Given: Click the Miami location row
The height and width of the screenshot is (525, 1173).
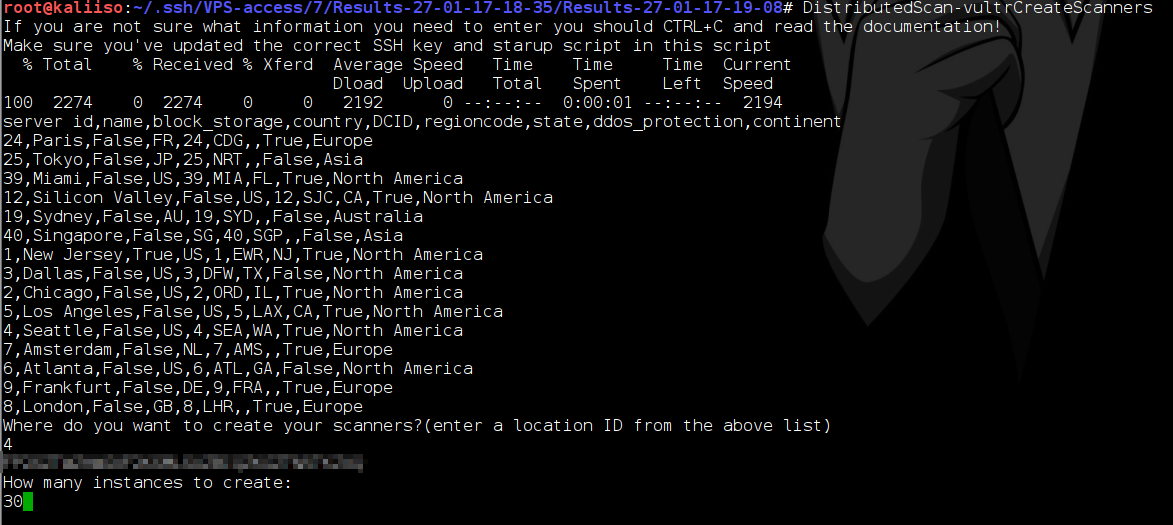Looking at the screenshot, I should (x=233, y=179).
